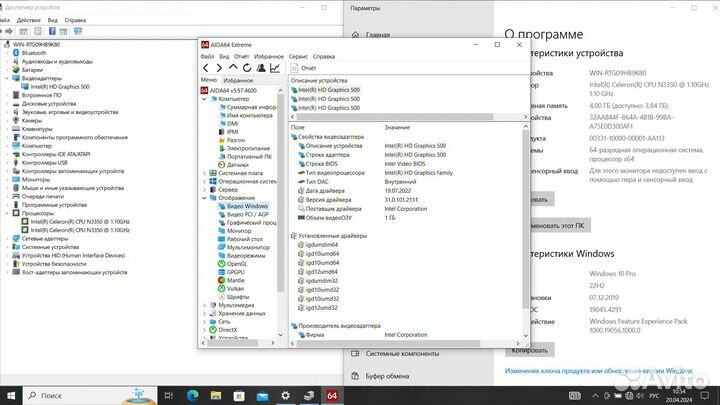
Task: Click Системные компоненты in Settings sidebar
Action: pos(402,354)
